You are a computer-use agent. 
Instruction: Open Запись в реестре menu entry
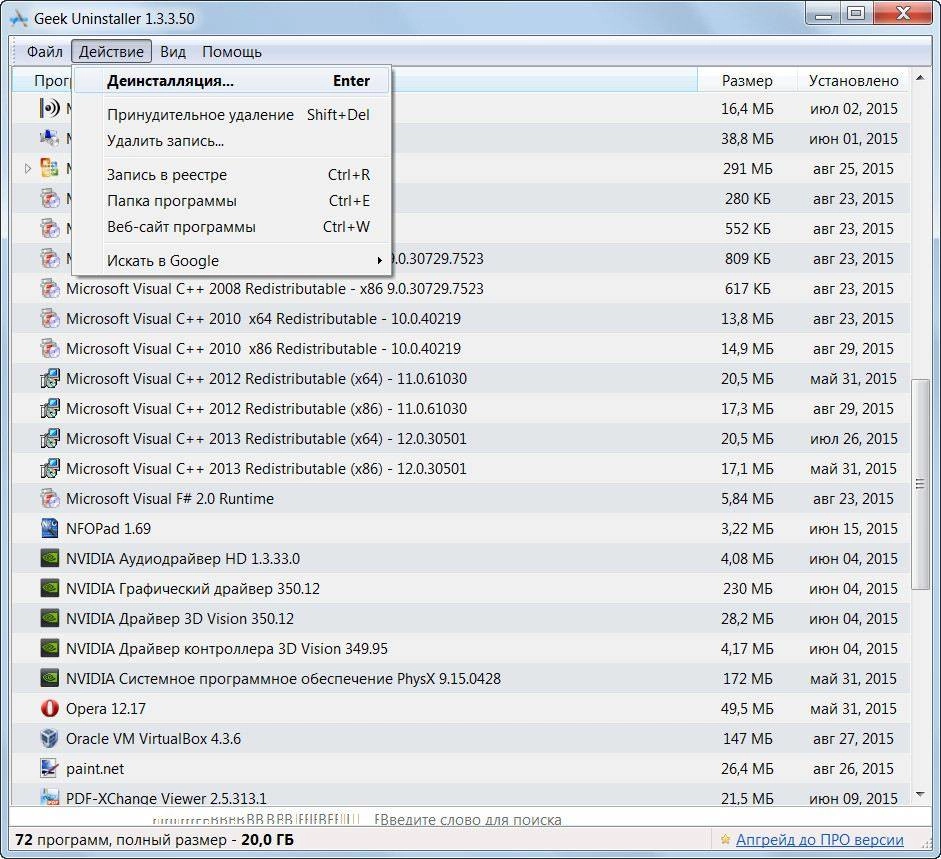232,175
